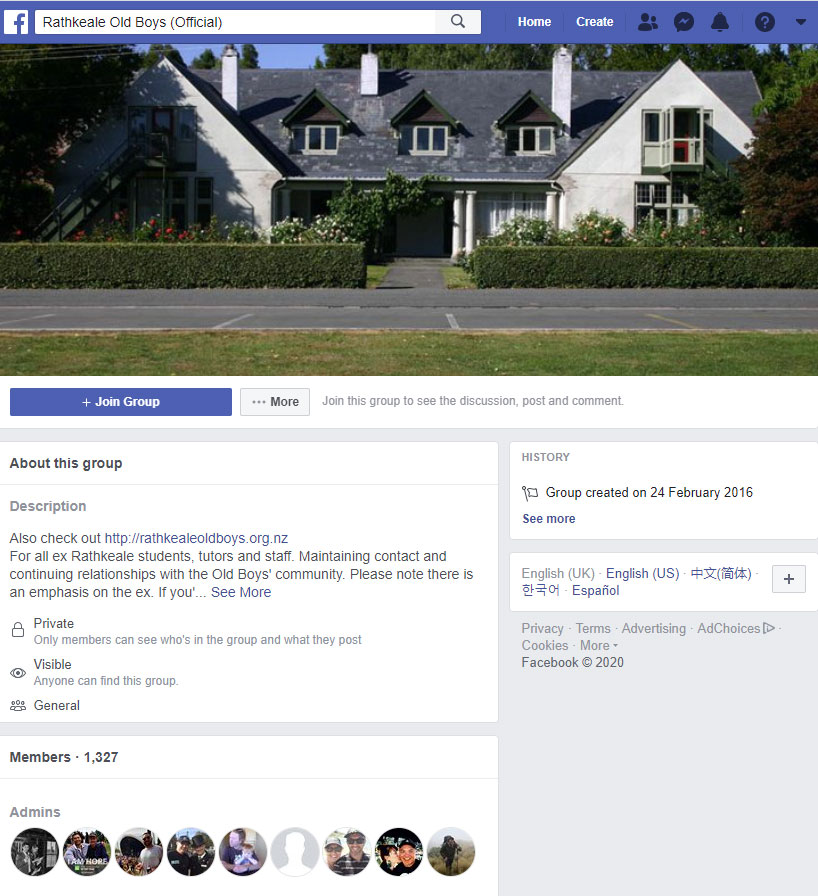Open the Notifications bell
The image size is (818, 896).
(720, 22)
